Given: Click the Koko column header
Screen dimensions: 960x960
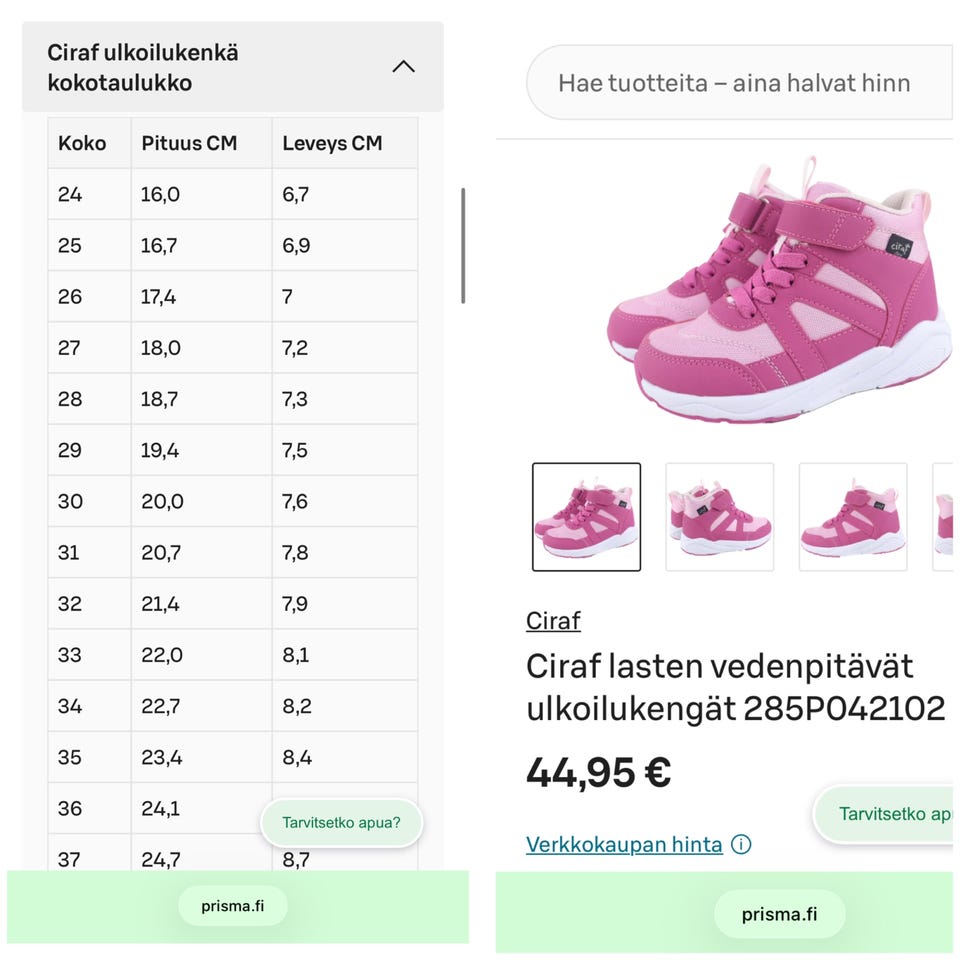Looking at the screenshot, I should 82,143.
